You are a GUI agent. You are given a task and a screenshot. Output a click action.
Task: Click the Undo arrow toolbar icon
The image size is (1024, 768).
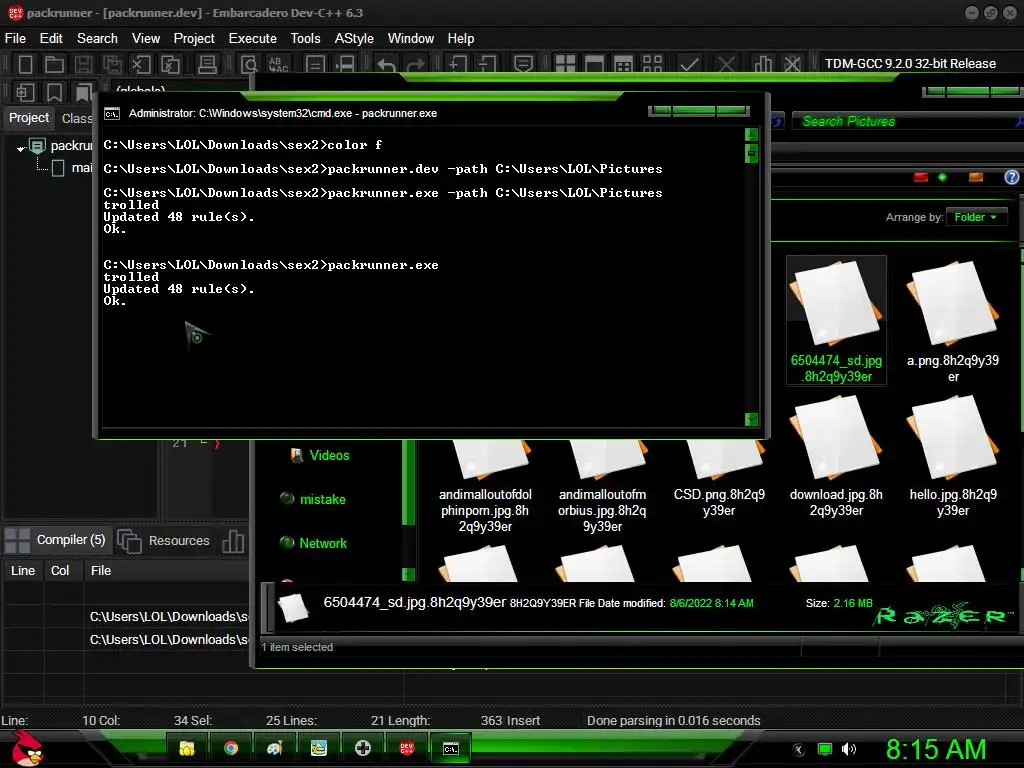point(386,65)
